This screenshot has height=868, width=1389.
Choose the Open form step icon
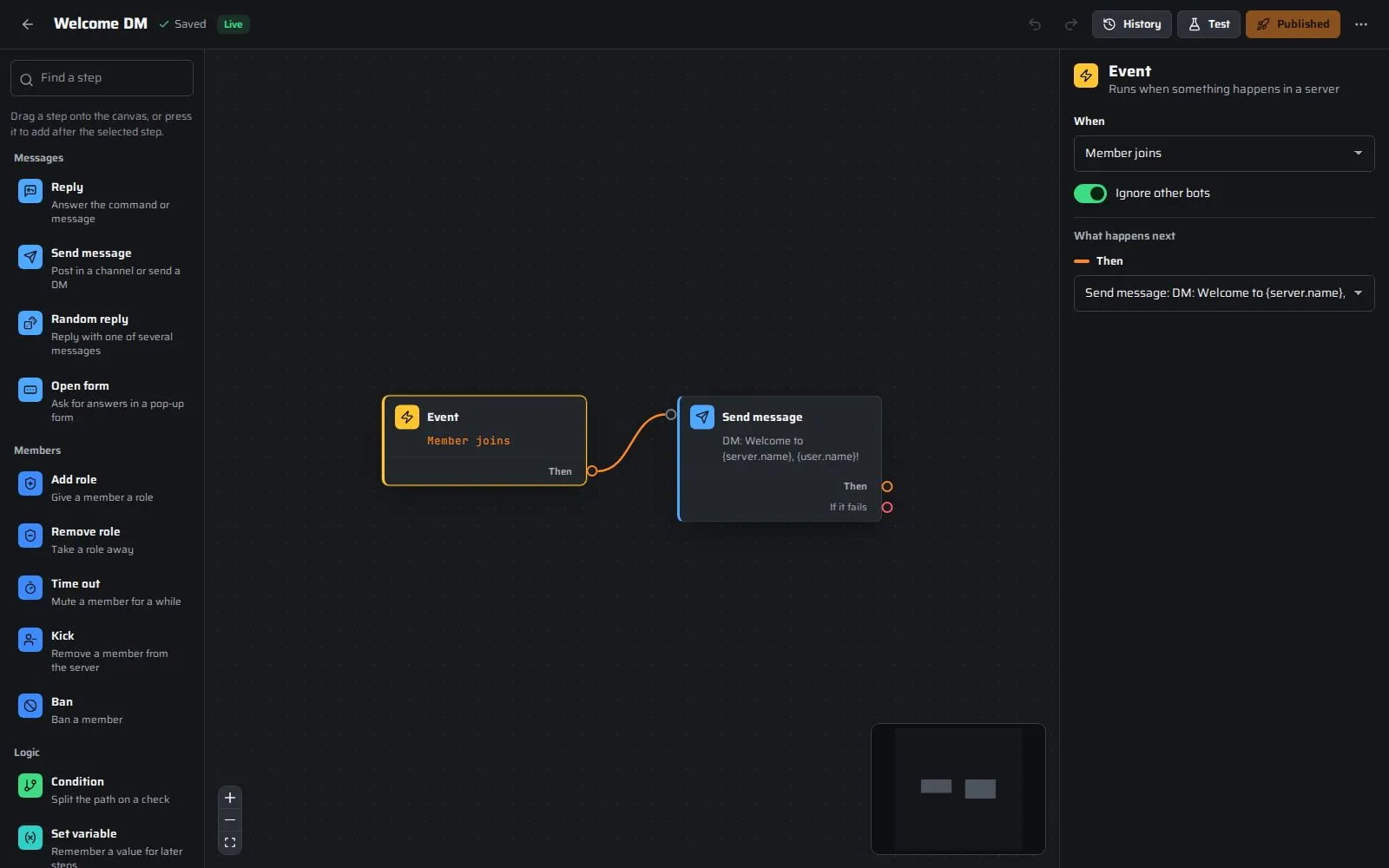click(x=30, y=390)
